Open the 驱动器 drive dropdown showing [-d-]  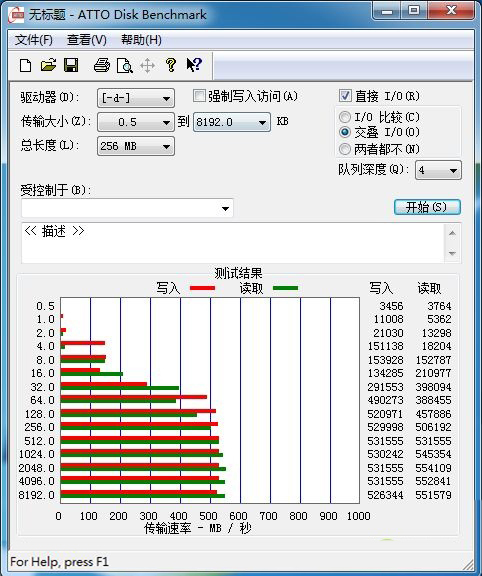coord(136,98)
